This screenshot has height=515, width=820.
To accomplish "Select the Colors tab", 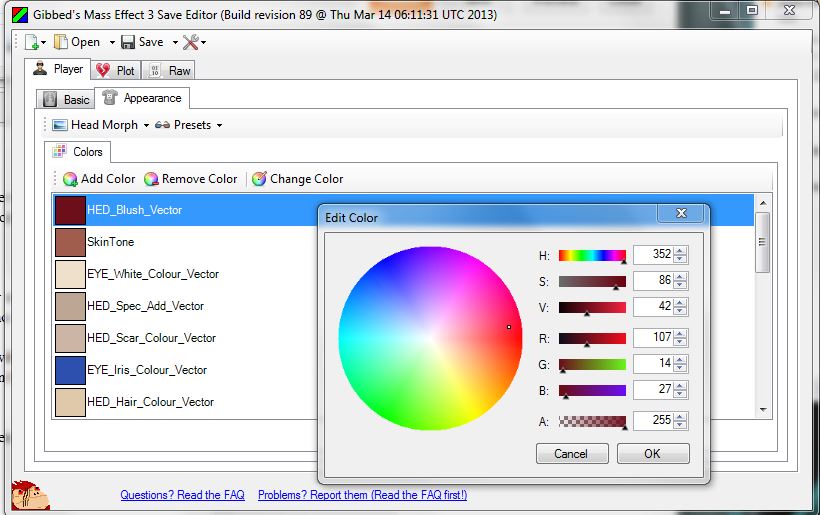I will pos(77,152).
